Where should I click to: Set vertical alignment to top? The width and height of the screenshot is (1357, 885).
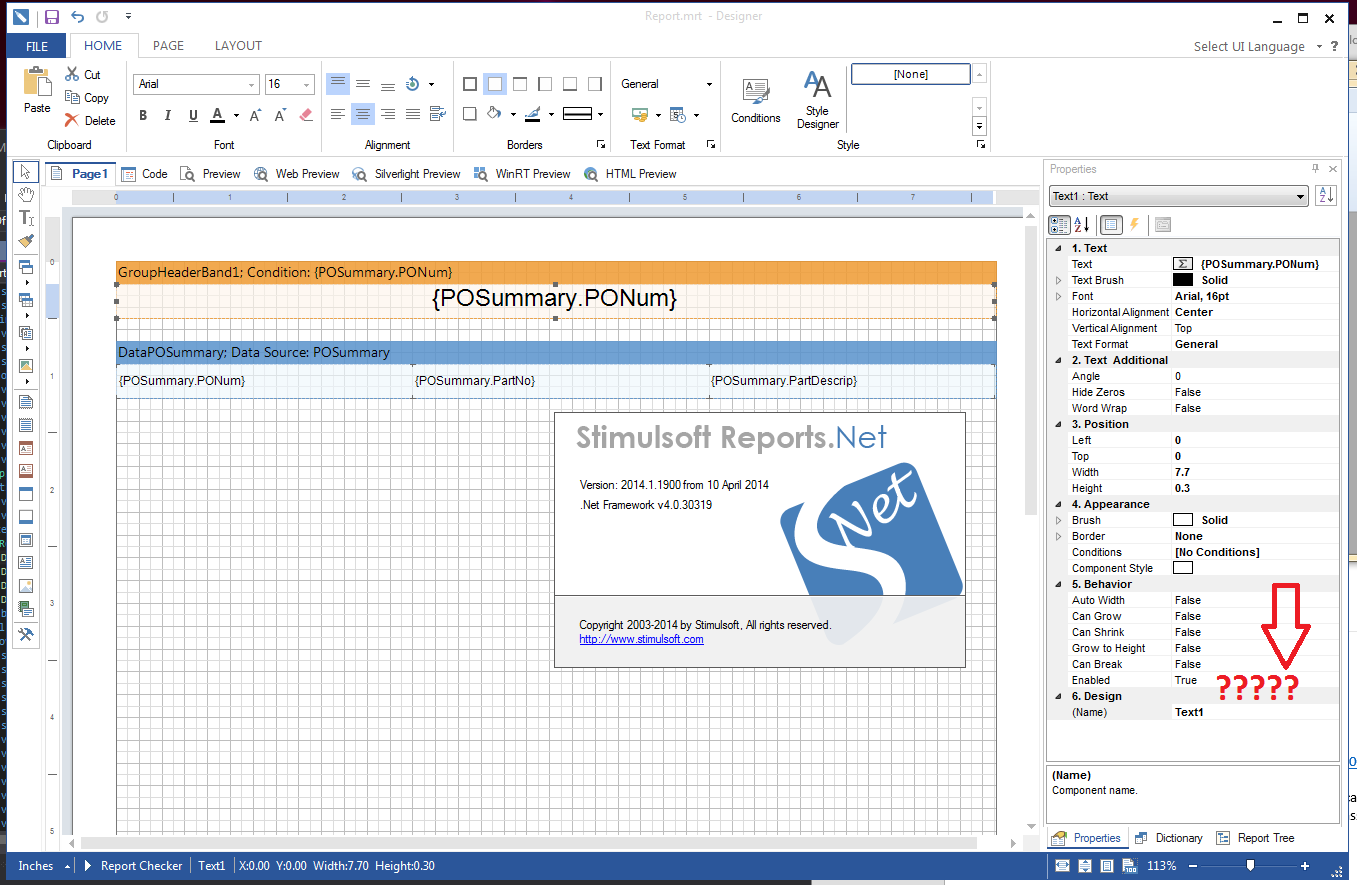pyautogui.click(x=338, y=84)
